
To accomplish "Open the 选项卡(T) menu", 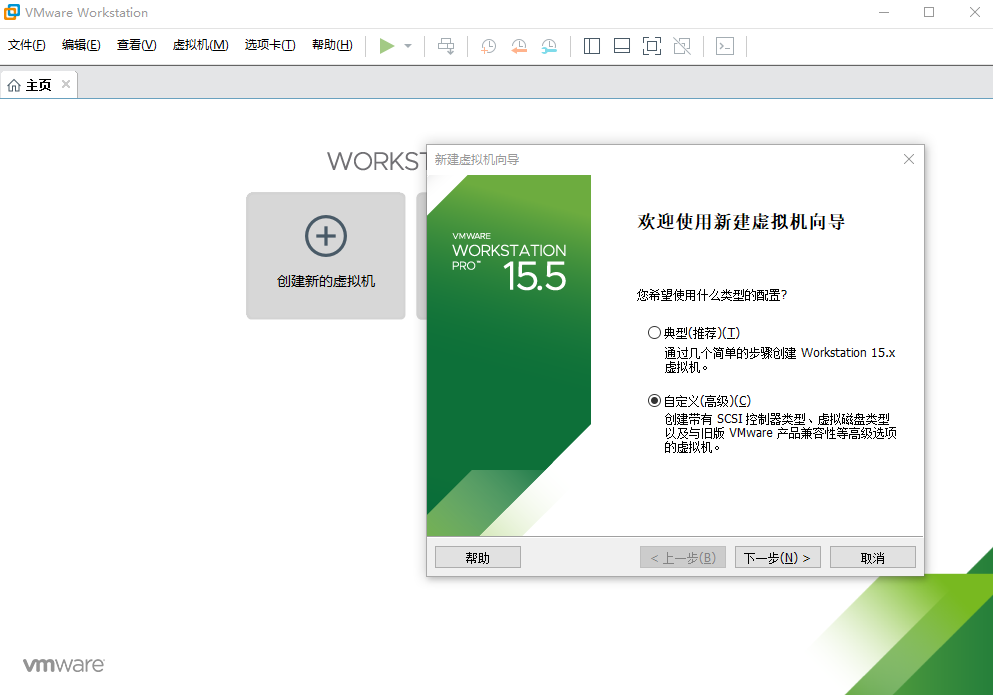I will pyautogui.click(x=270, y=45).
